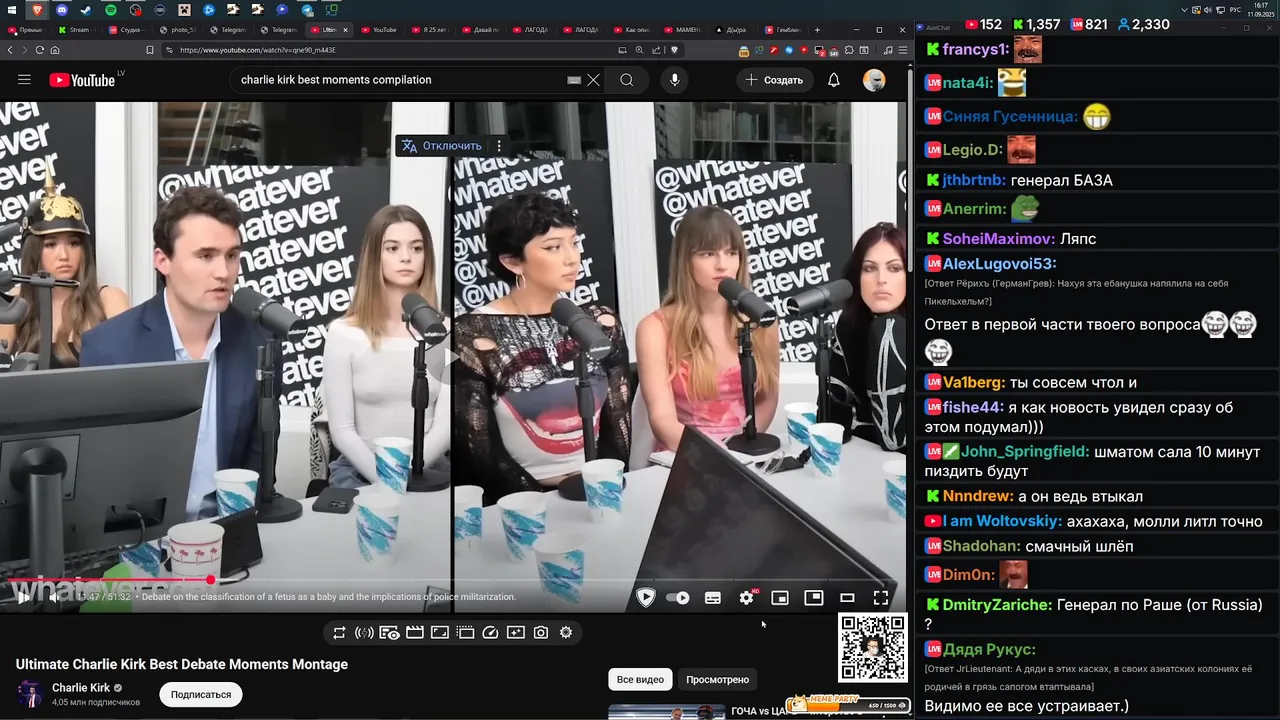This screenshot has width=1280, height=720.
Task: Take a screenshot with the camera icon
Action: pos(541,632)
